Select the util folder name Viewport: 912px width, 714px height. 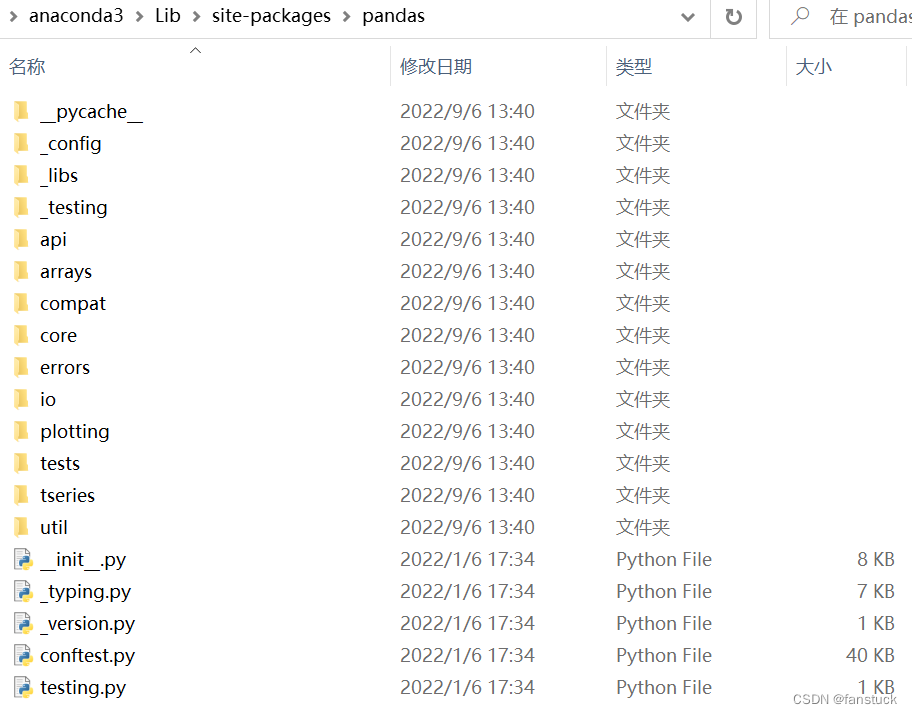pyautogui.click(x=54, y=527)
